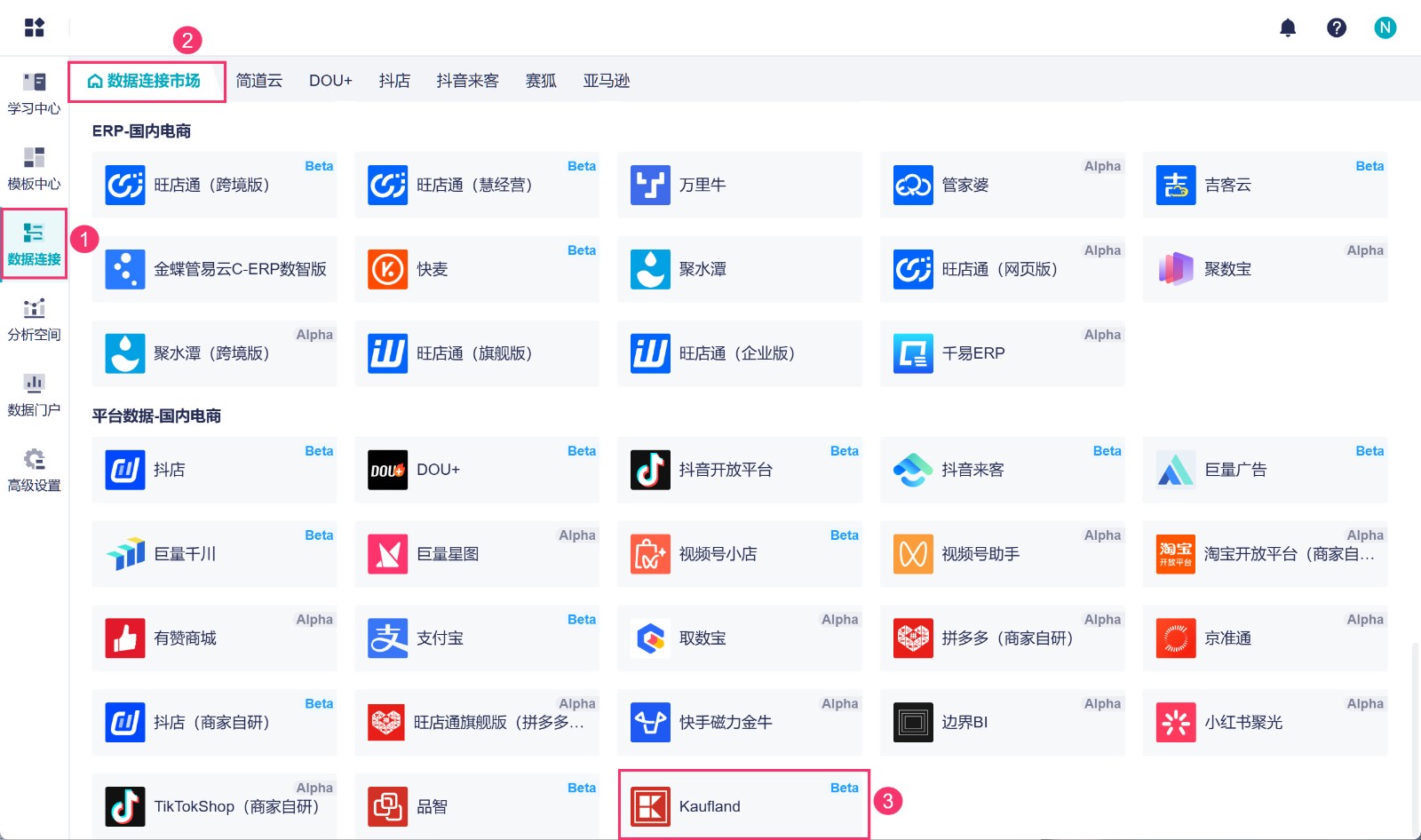Image resolution: width=1421 pixels, height=840 pixels.
Task: Click the 旺店通（跨境版）icon
Action: tap(125, 185)
